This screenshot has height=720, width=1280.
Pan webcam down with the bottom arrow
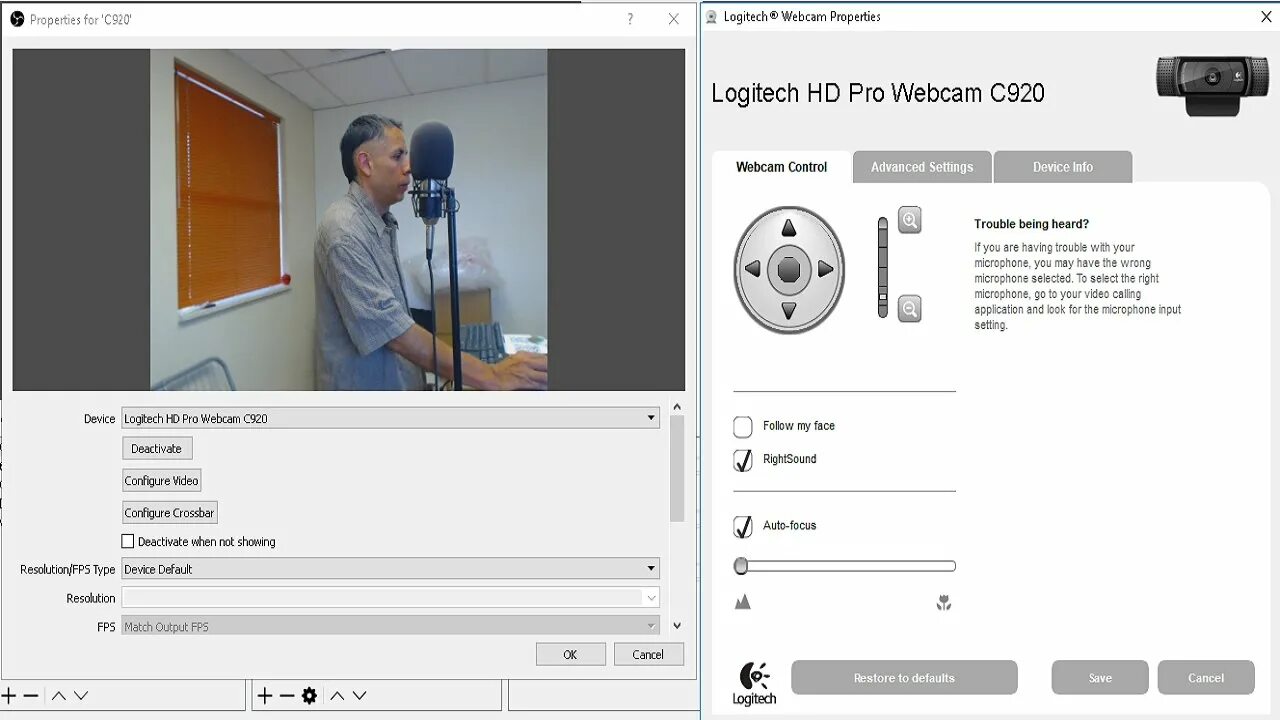788,311
